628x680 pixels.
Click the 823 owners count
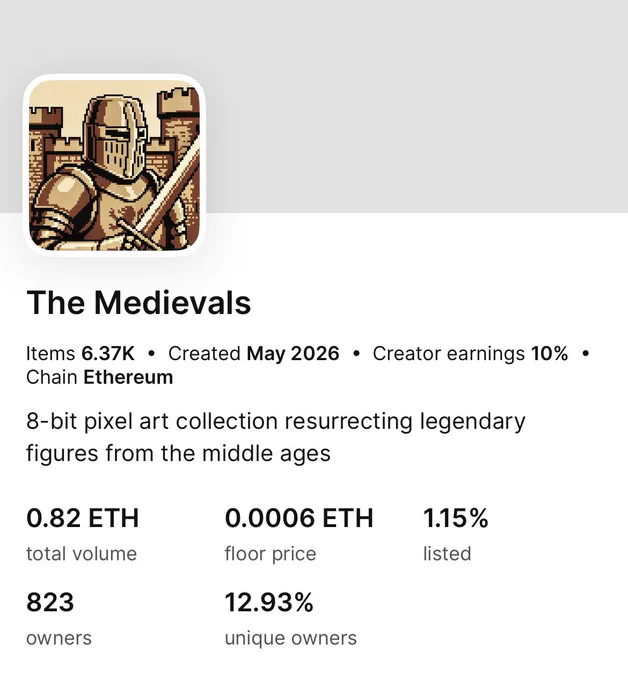coord(50,602)
